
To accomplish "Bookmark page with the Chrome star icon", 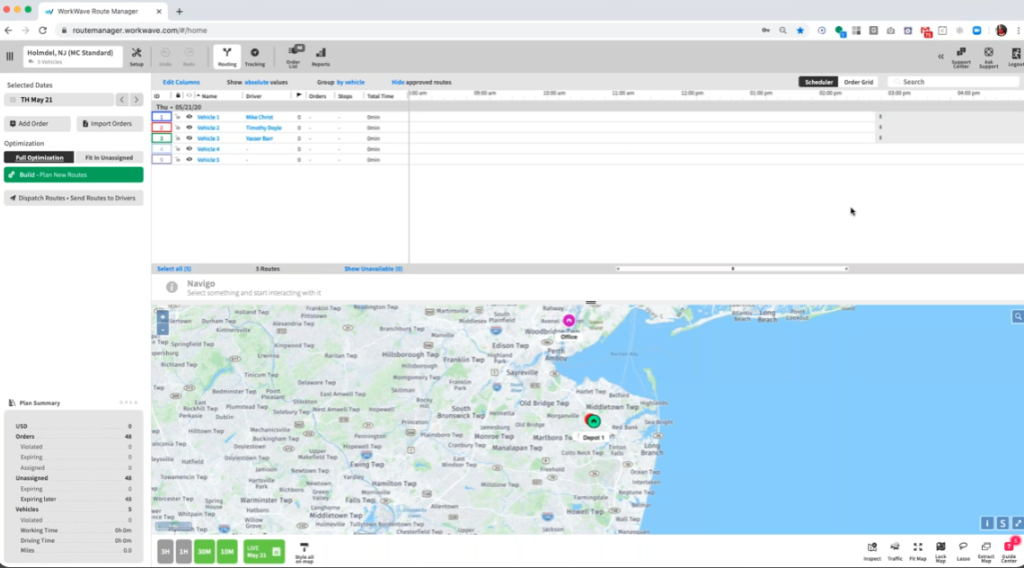I will click(x=800, y=30).
